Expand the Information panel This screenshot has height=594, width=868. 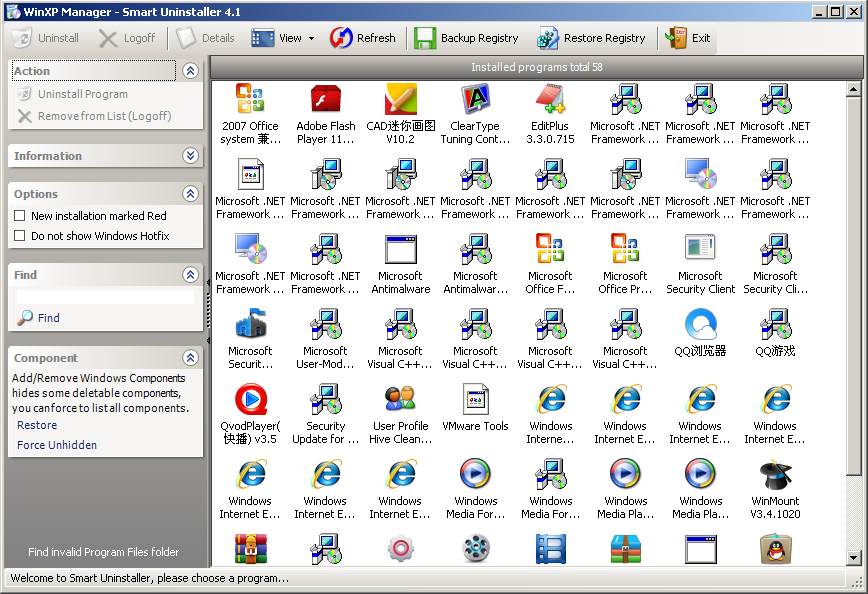point(191,156)
